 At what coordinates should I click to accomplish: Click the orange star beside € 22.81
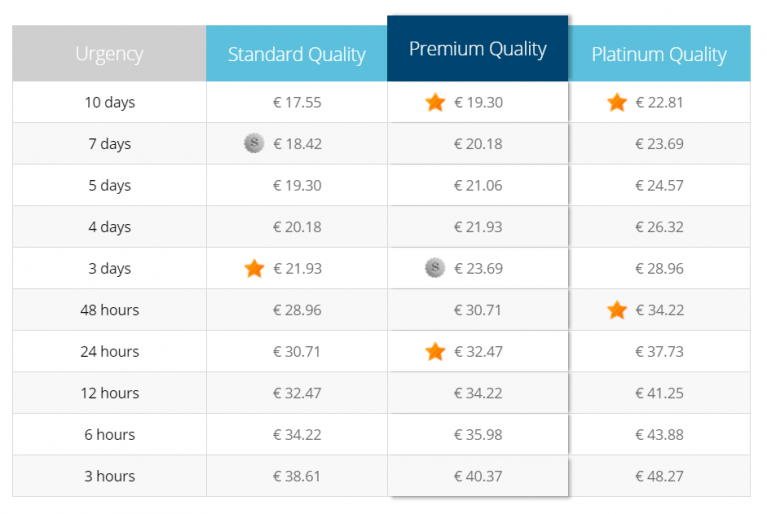pos(617,102)
